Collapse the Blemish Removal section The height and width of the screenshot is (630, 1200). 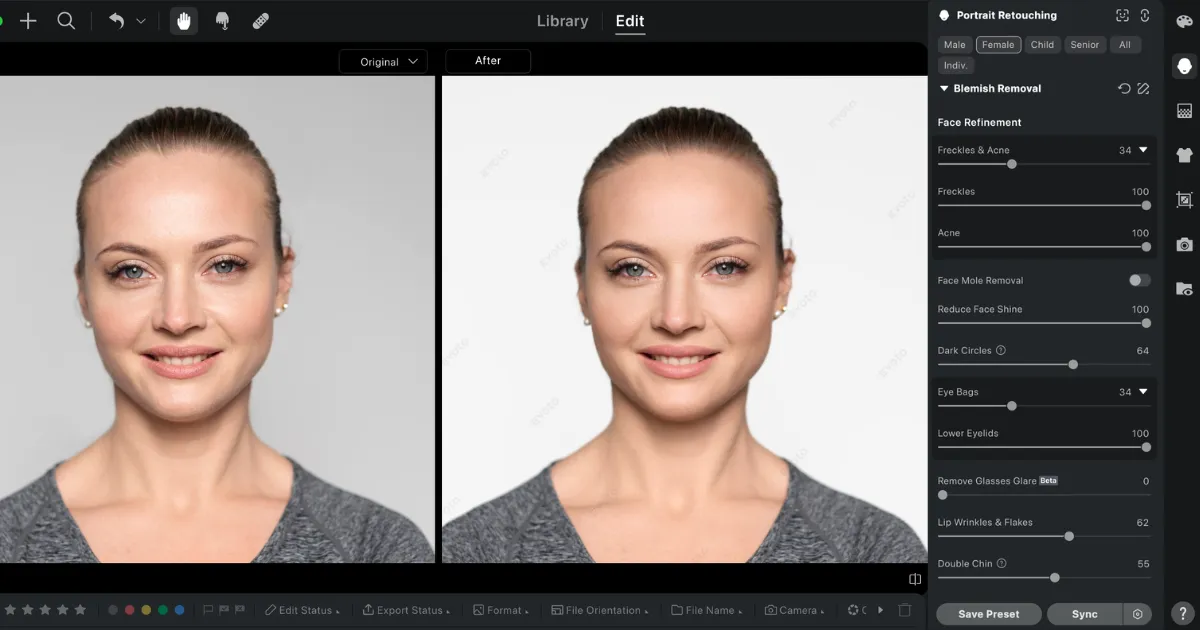click(x=944, y=89)
